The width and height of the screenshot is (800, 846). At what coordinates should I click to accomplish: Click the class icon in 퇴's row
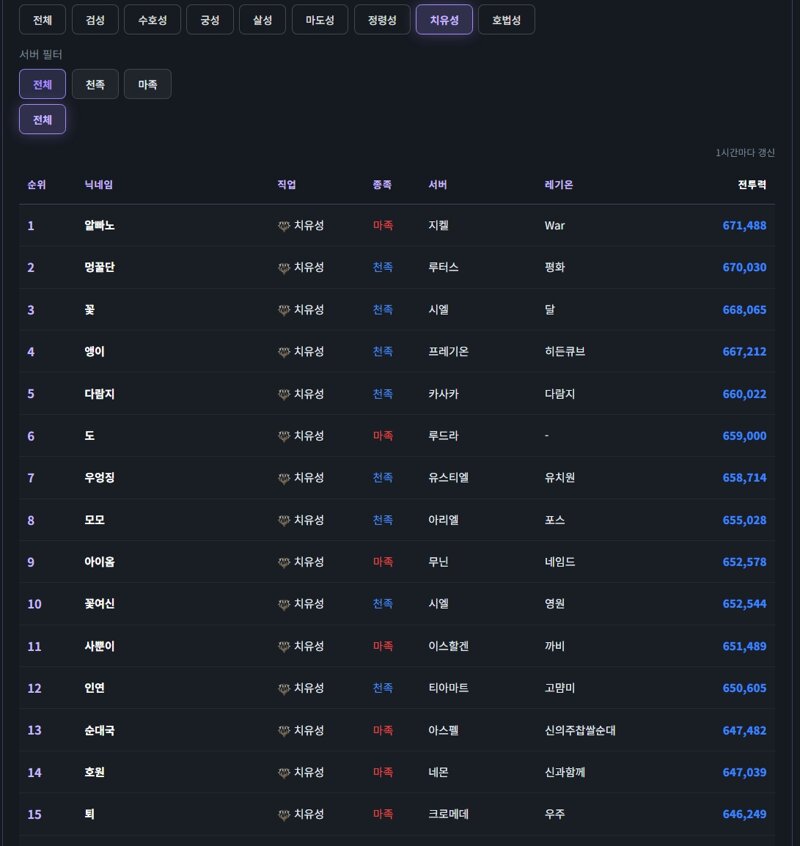tap(284, 815)
